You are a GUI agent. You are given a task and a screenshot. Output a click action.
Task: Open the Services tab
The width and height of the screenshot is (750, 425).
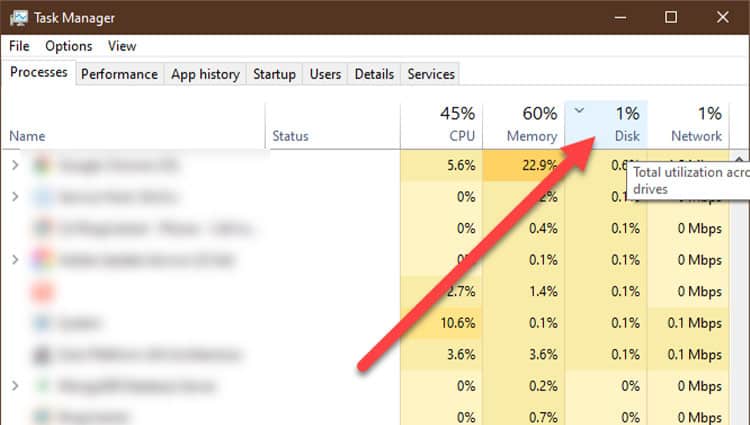(x=431, y=74)
